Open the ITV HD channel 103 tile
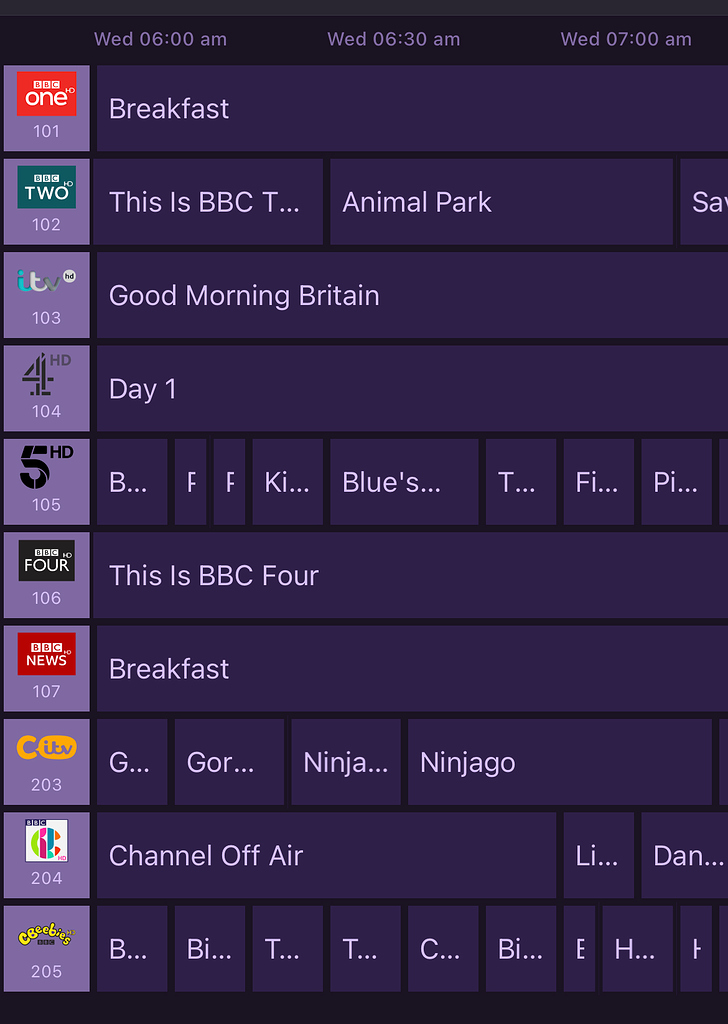This screenshot has height=1024, width=728. 46,295
